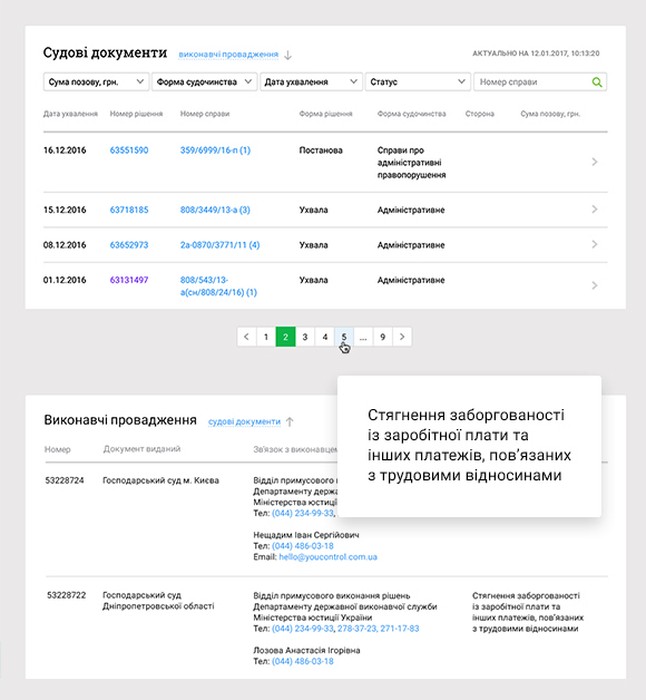Click 'Господарський суд Дніпропетровської області' cell
This screenshot has height=700, width=646.
pos(158,601)
